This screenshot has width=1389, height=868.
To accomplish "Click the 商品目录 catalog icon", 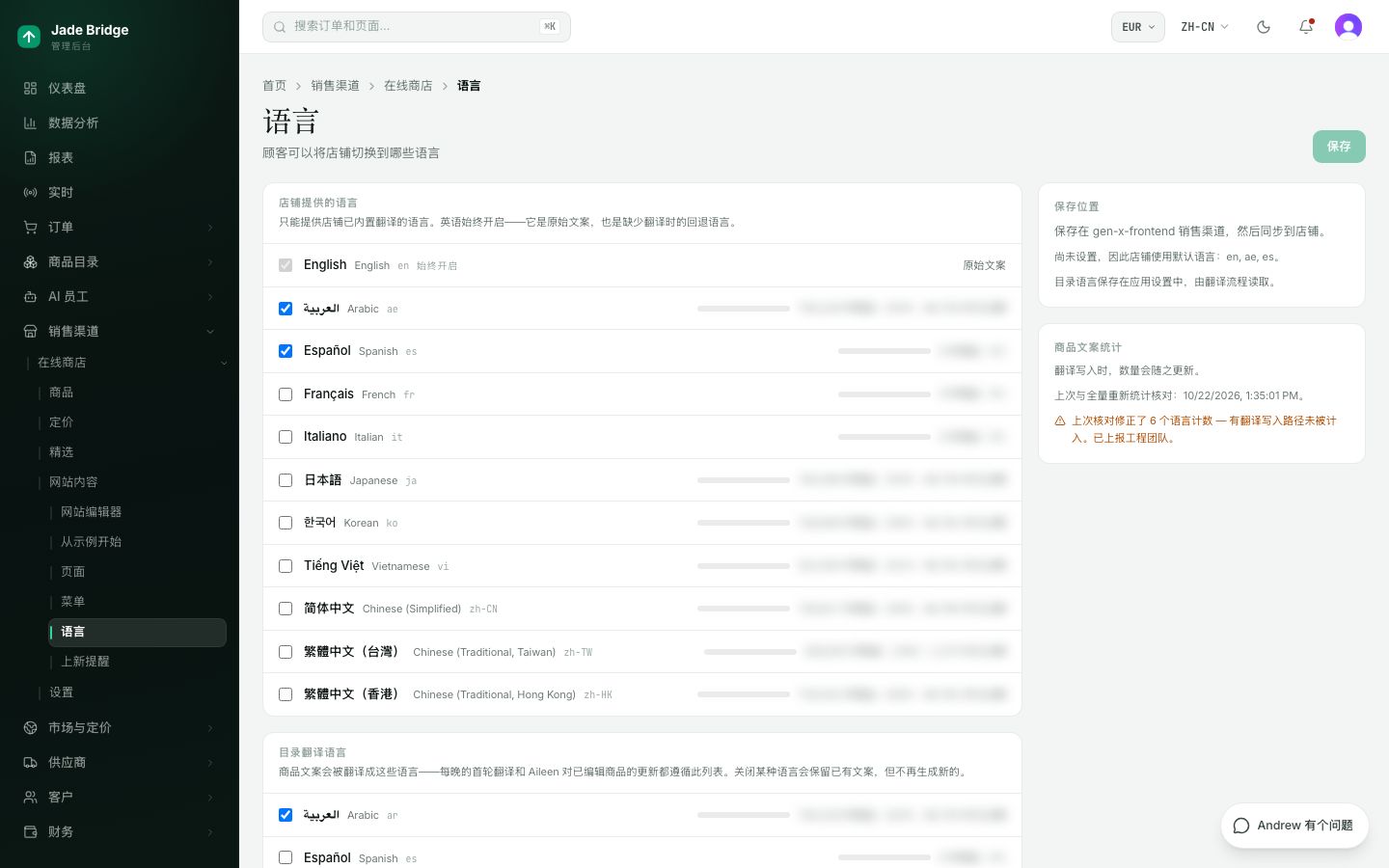I will (31, 261).
